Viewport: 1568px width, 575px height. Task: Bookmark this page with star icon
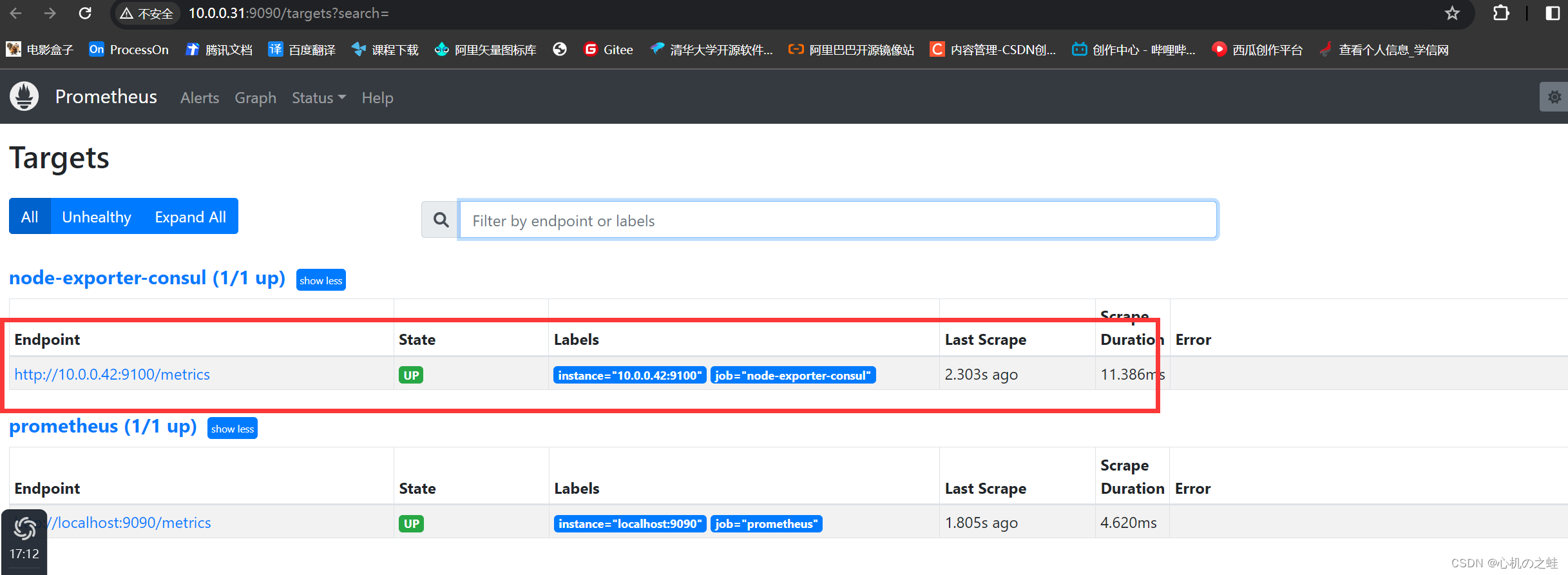1451,14
